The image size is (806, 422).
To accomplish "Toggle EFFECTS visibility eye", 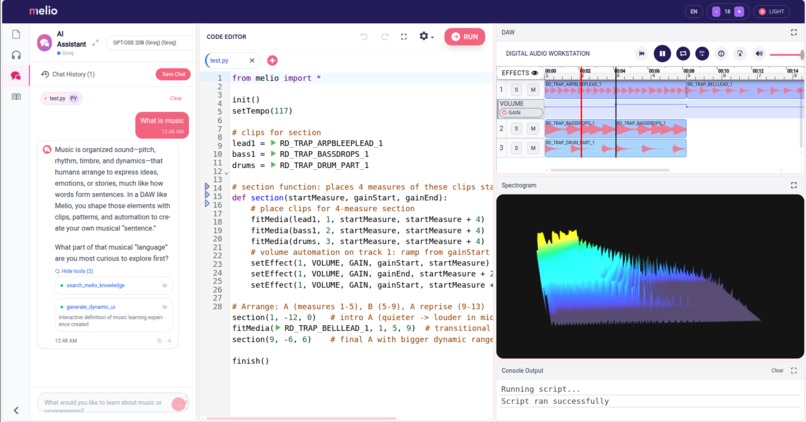I will [535, 73].
